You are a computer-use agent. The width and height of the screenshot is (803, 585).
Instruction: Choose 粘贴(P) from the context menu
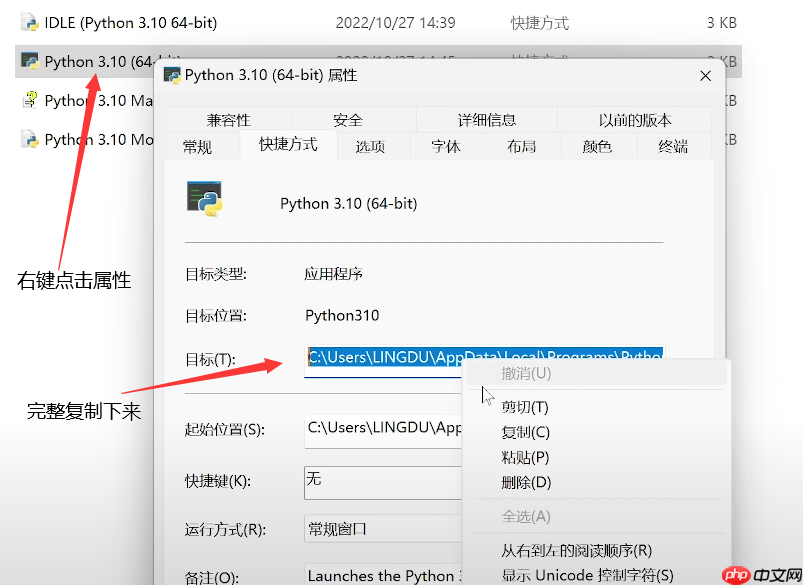point(597,457)
